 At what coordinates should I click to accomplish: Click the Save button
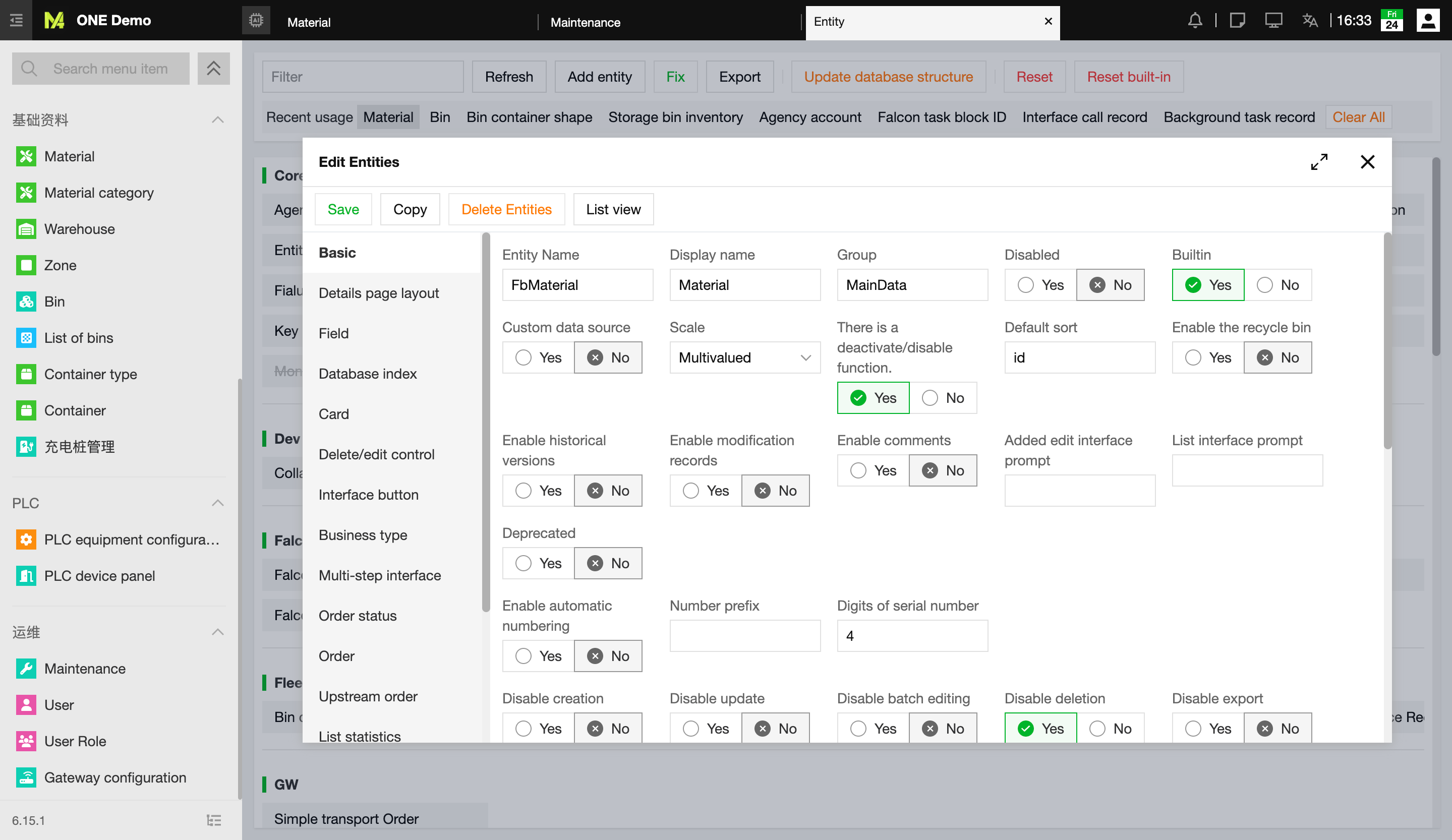tap(343, 209)
